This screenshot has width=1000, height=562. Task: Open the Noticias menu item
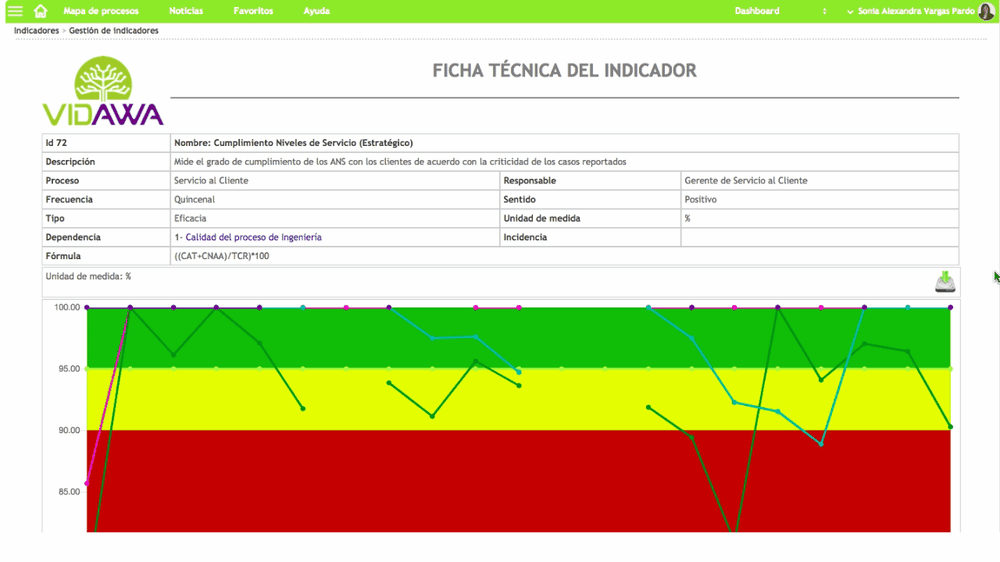[186, 11]
